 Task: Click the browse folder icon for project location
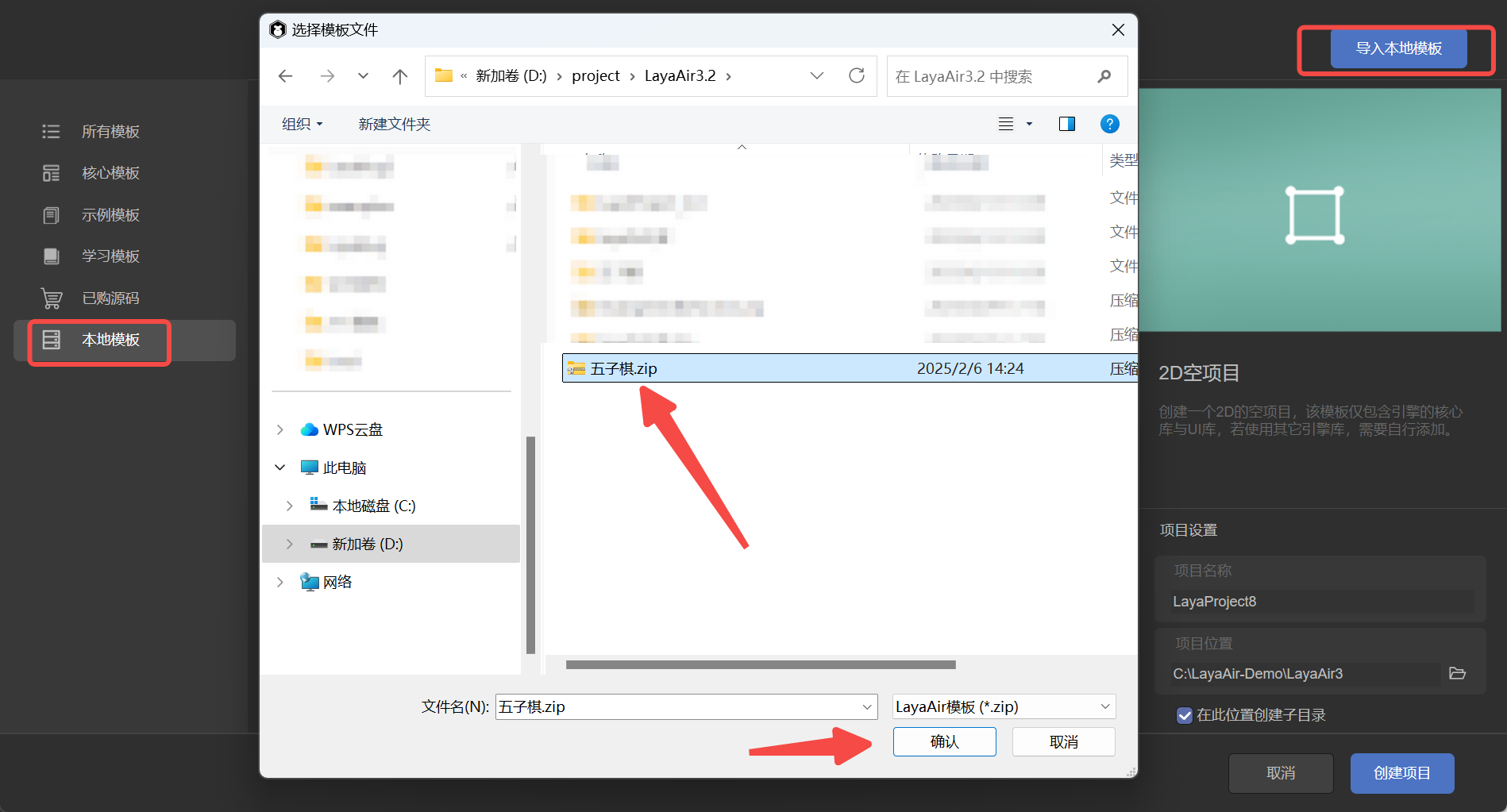coord(1457,673)
